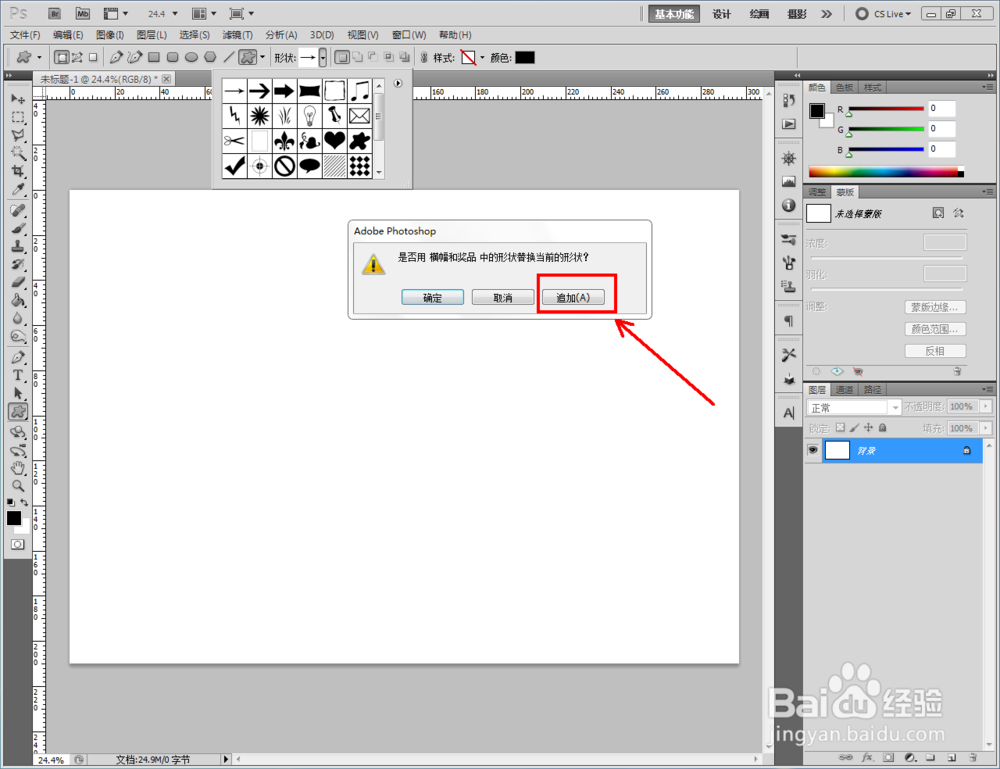Select the Lasso tool
The height and width of the screenshot is (769, 1000).
click(x=18, y=135)
